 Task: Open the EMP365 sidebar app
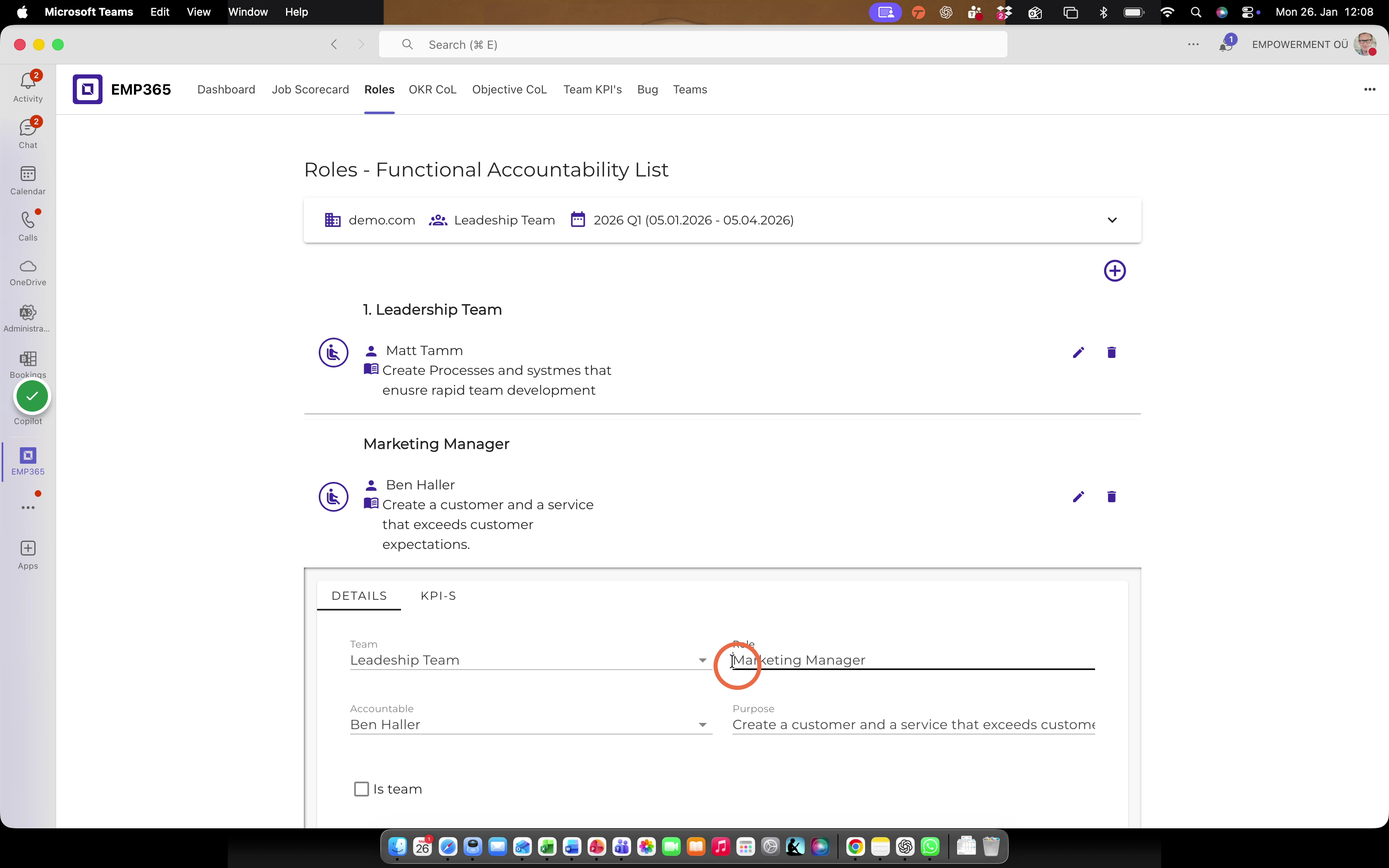(x=28, y=461)
